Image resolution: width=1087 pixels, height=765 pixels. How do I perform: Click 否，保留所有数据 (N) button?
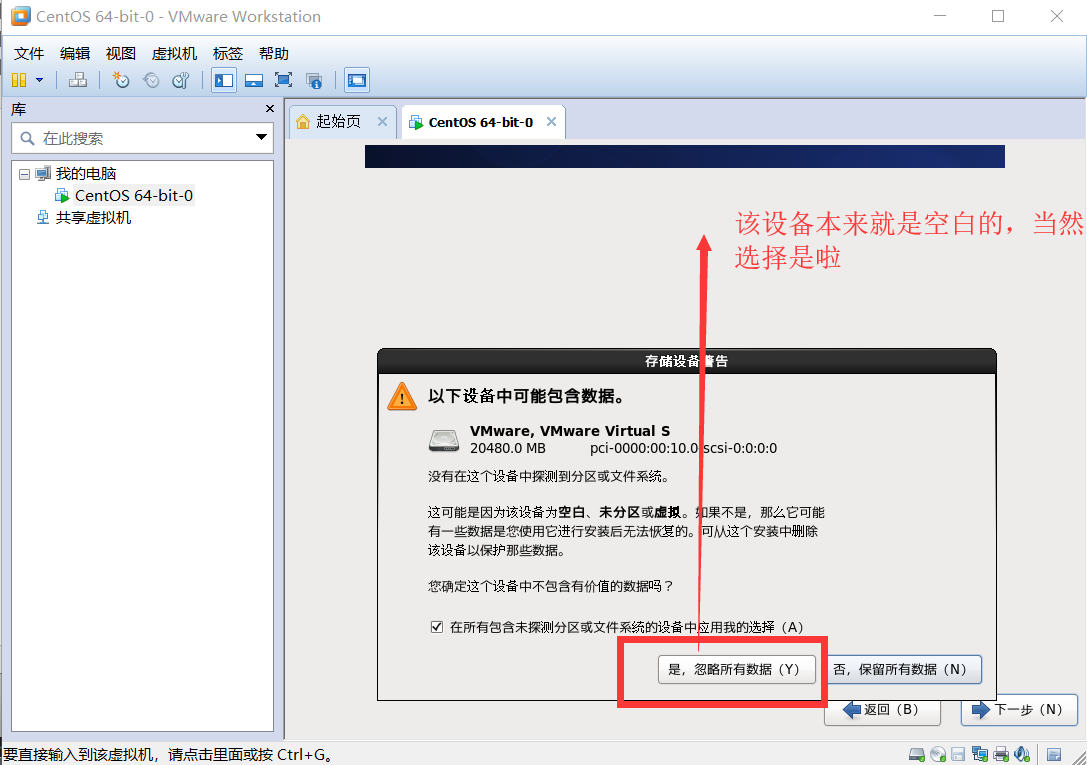pos(903,669)
